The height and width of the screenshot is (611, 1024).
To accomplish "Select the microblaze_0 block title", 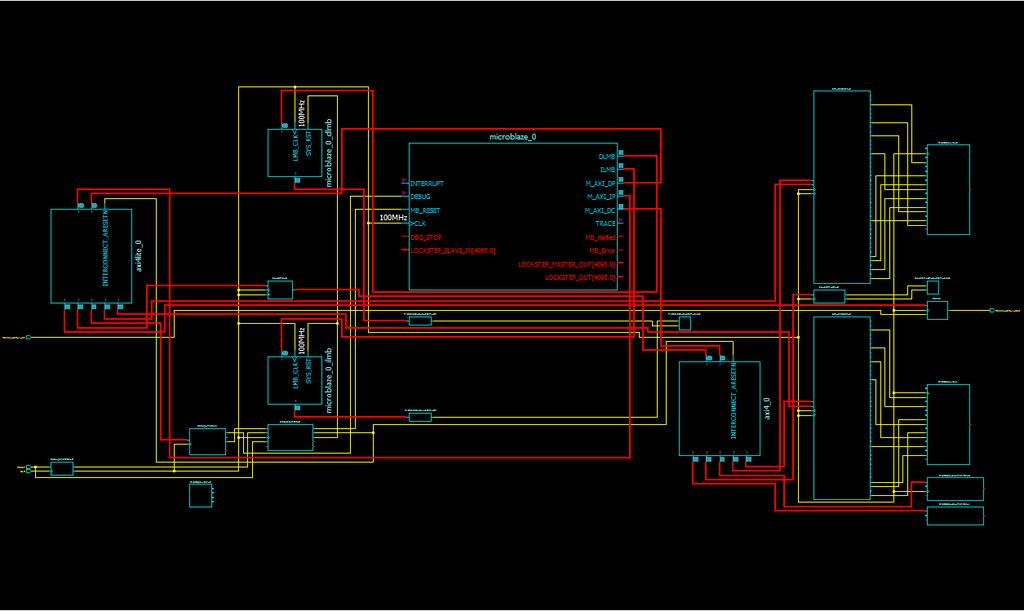I will point(513,137).
